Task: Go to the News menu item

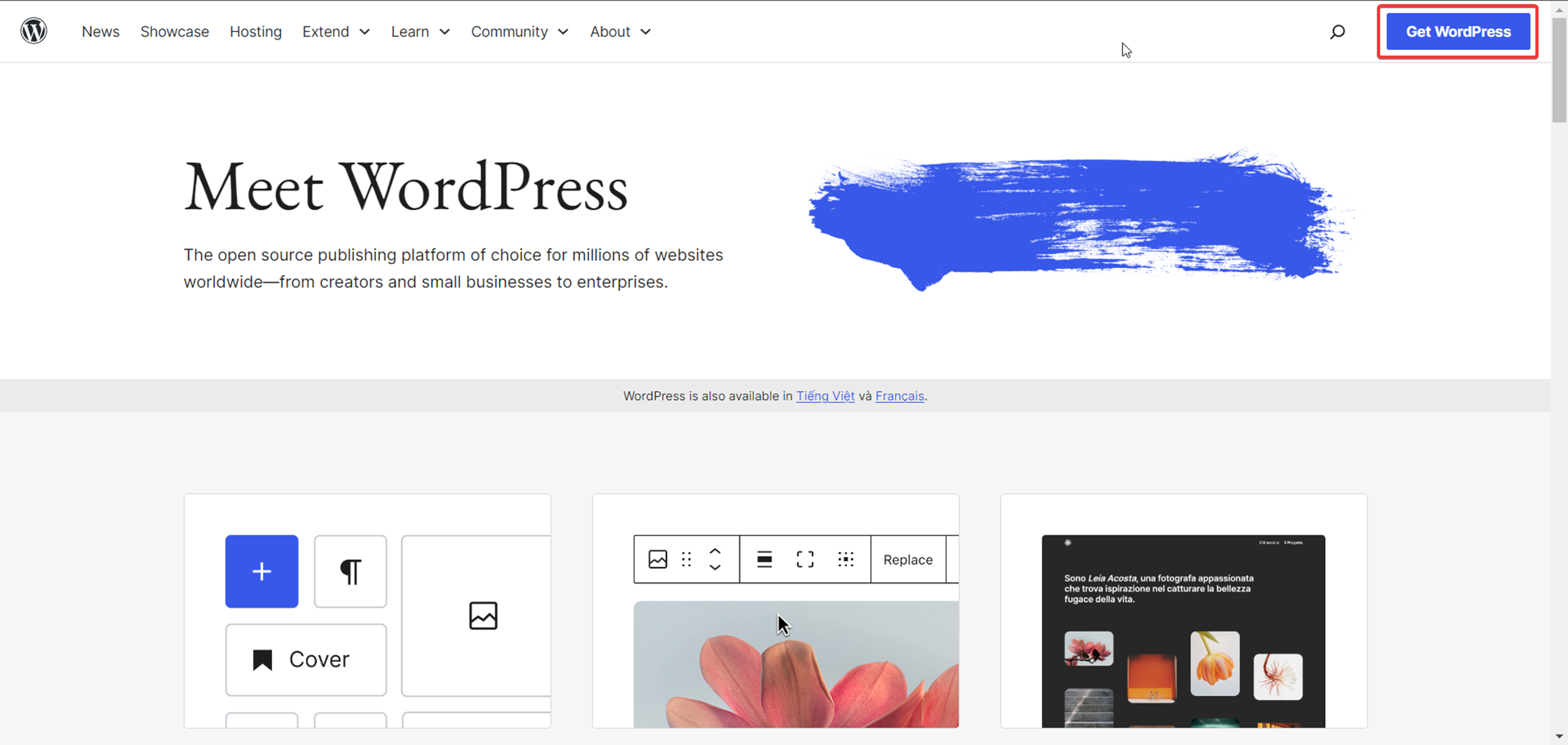Action: click(100, 32)
